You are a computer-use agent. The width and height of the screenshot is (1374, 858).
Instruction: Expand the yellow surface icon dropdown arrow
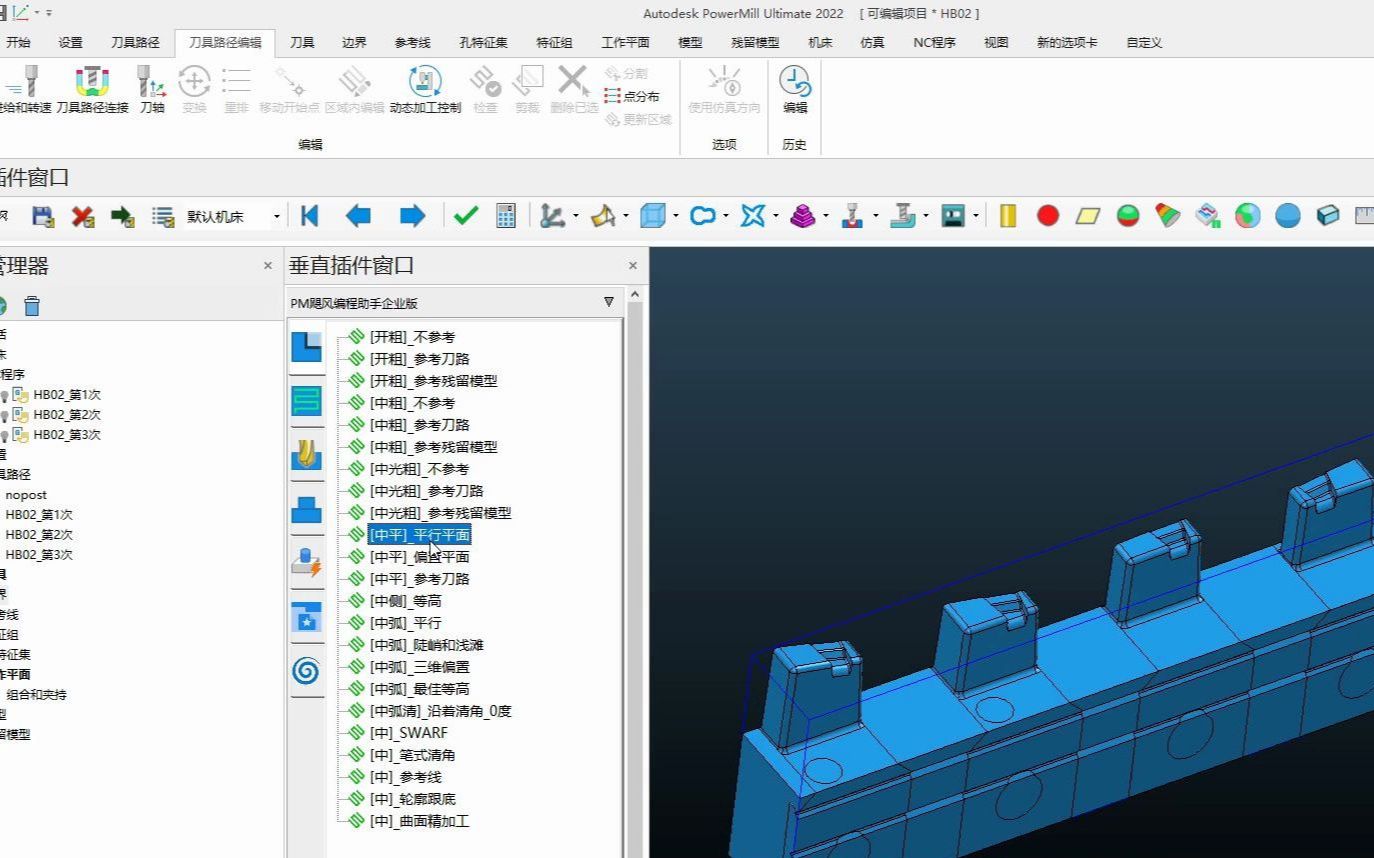(626, 216)
